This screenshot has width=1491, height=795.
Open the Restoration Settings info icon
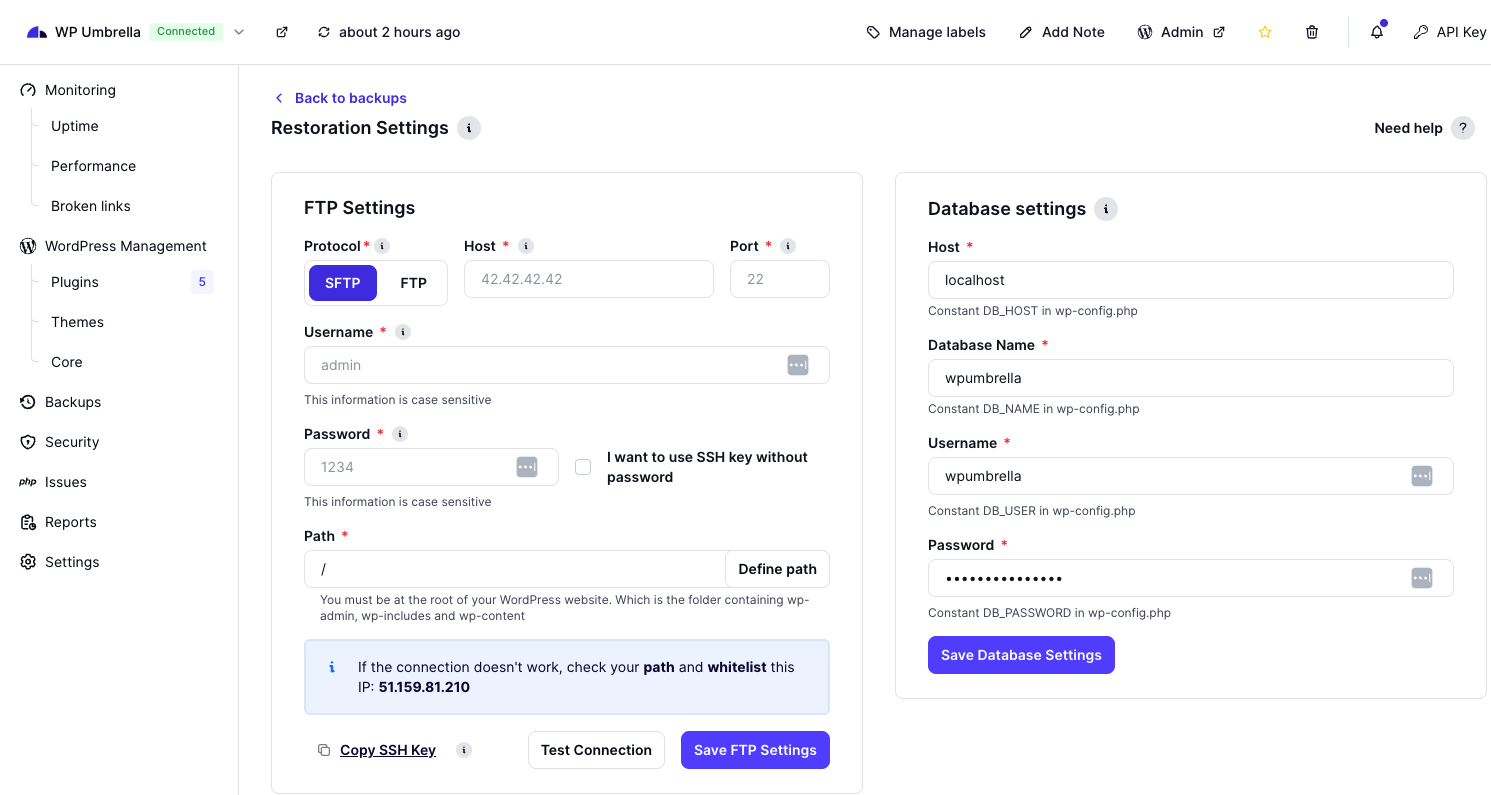(x=469, y=128)
